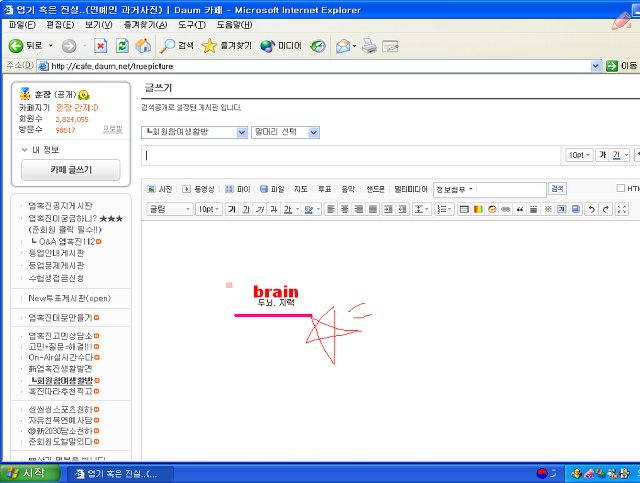Open the Mail envelope icon
640x483 pixels.
343,46
